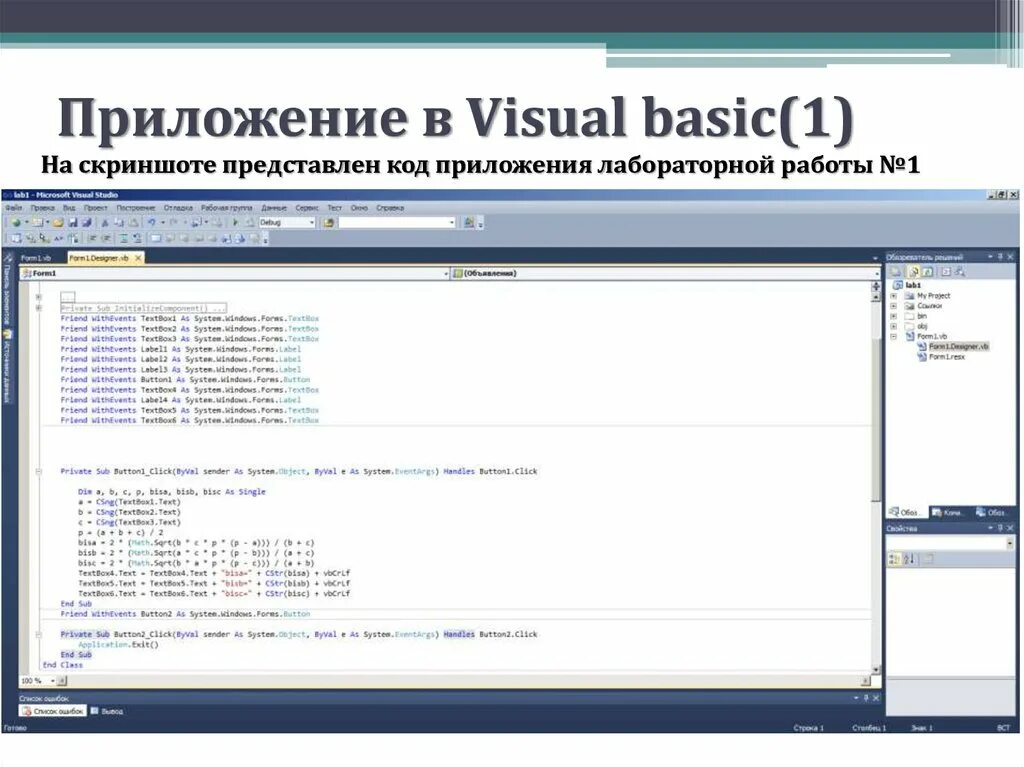
Task: Toggle auto-hide pin on Свойства panel
Action: click(x=1000, y=528)
